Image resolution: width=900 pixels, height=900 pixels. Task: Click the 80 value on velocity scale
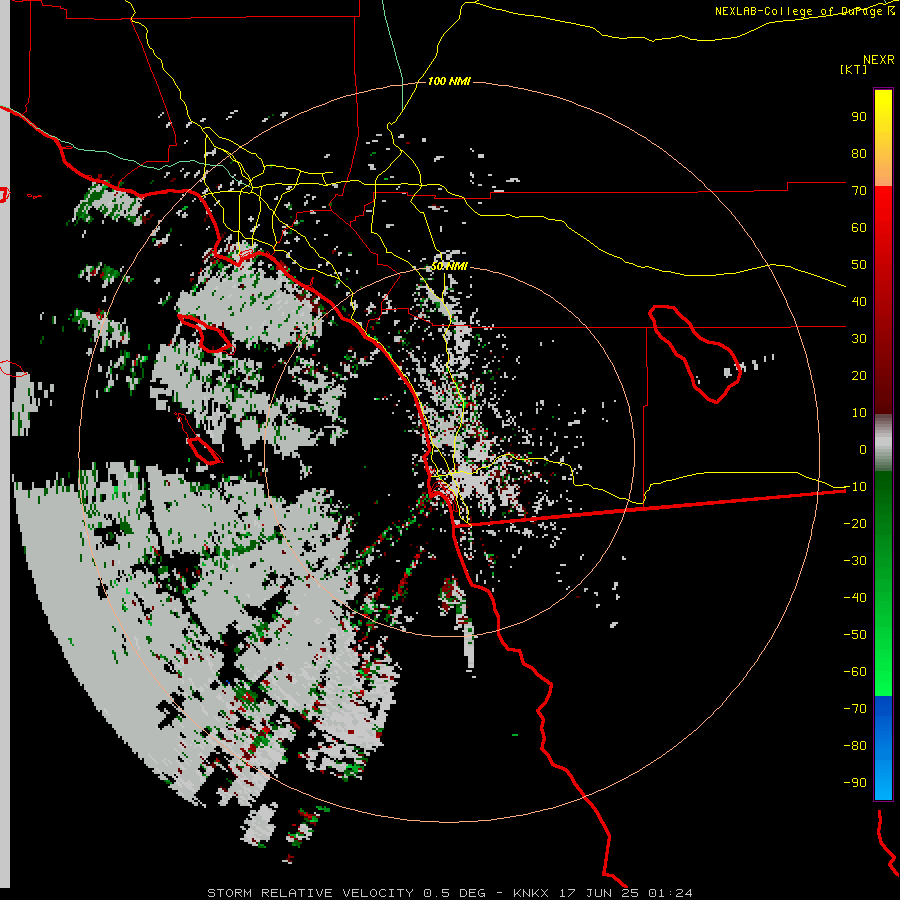point(859,153)
